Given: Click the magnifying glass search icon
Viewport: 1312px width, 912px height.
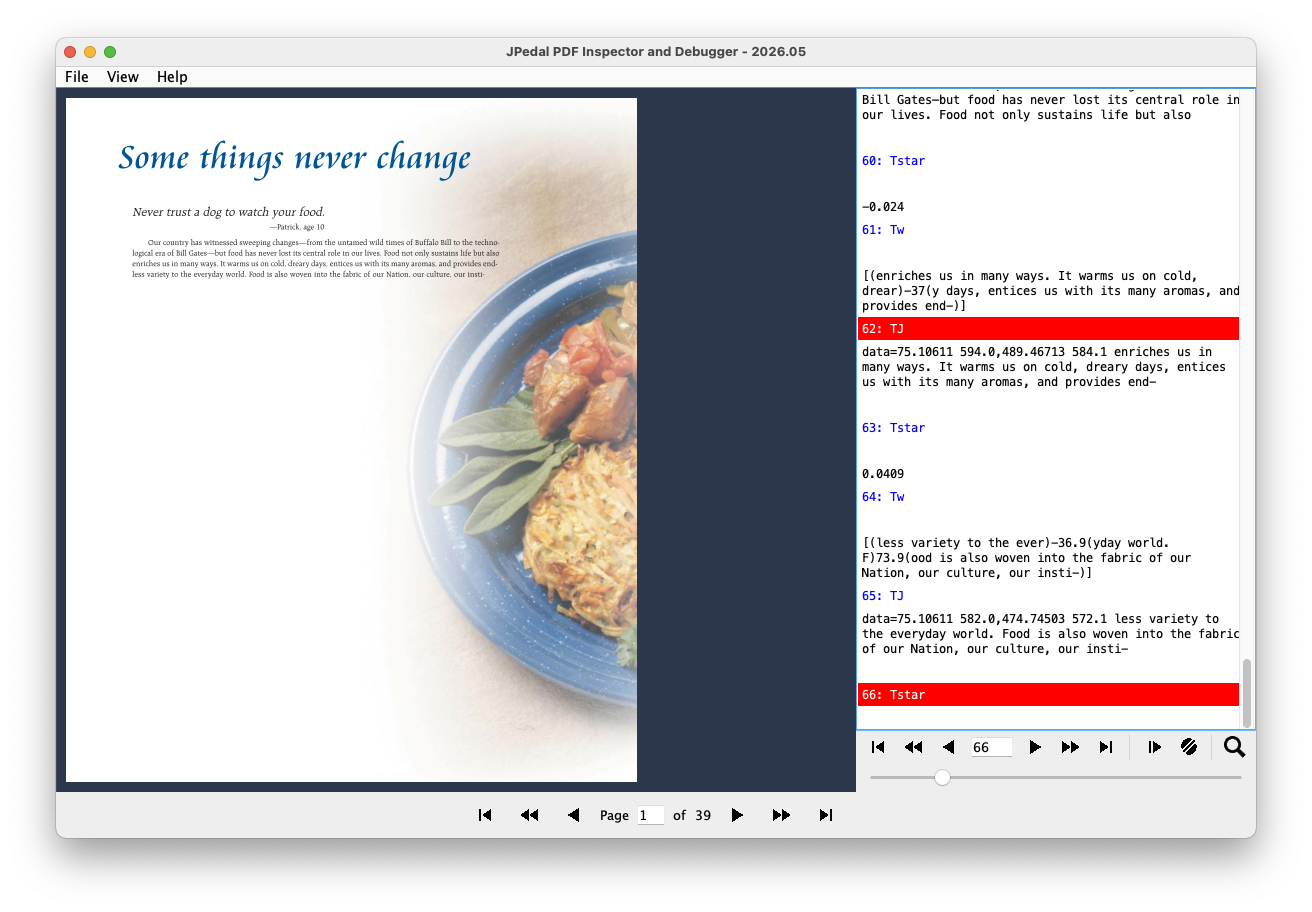Looking at the screenshot, I should 1234,747.
